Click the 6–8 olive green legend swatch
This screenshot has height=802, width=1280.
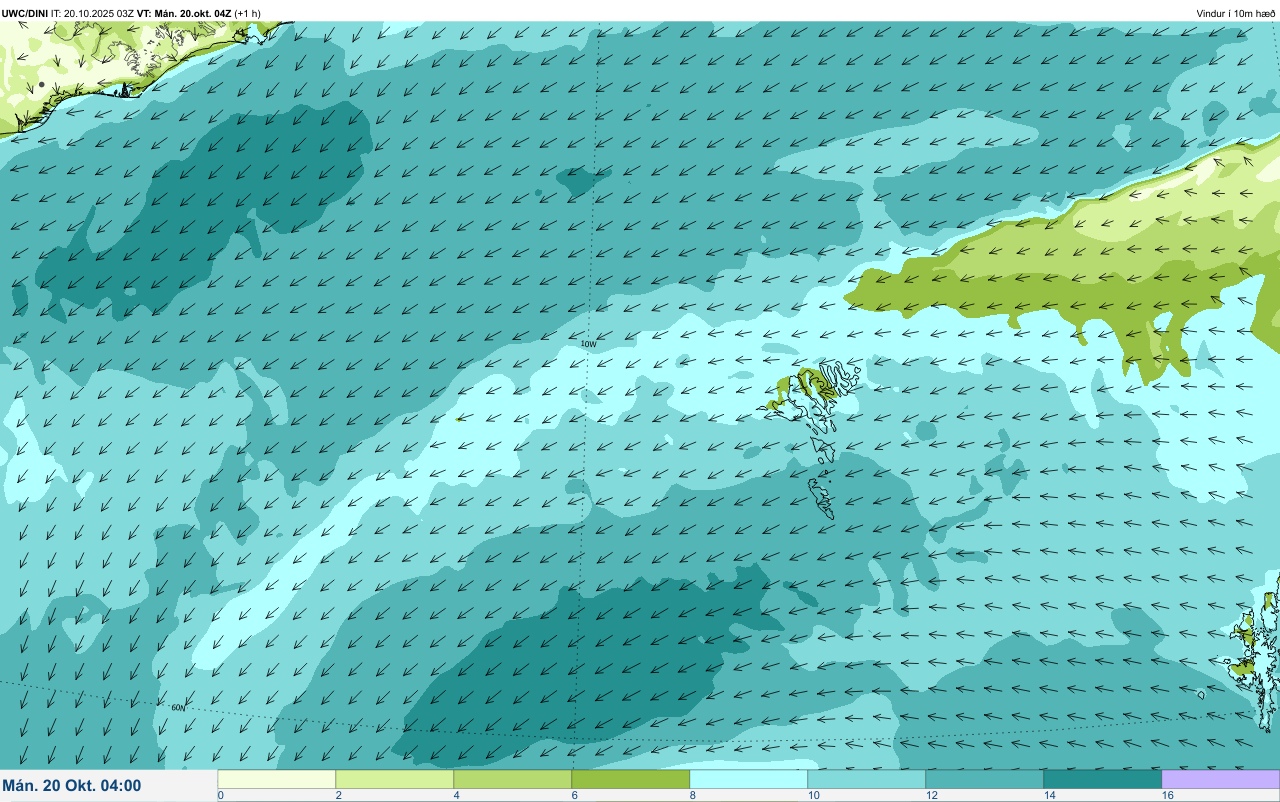pos(631,779)
